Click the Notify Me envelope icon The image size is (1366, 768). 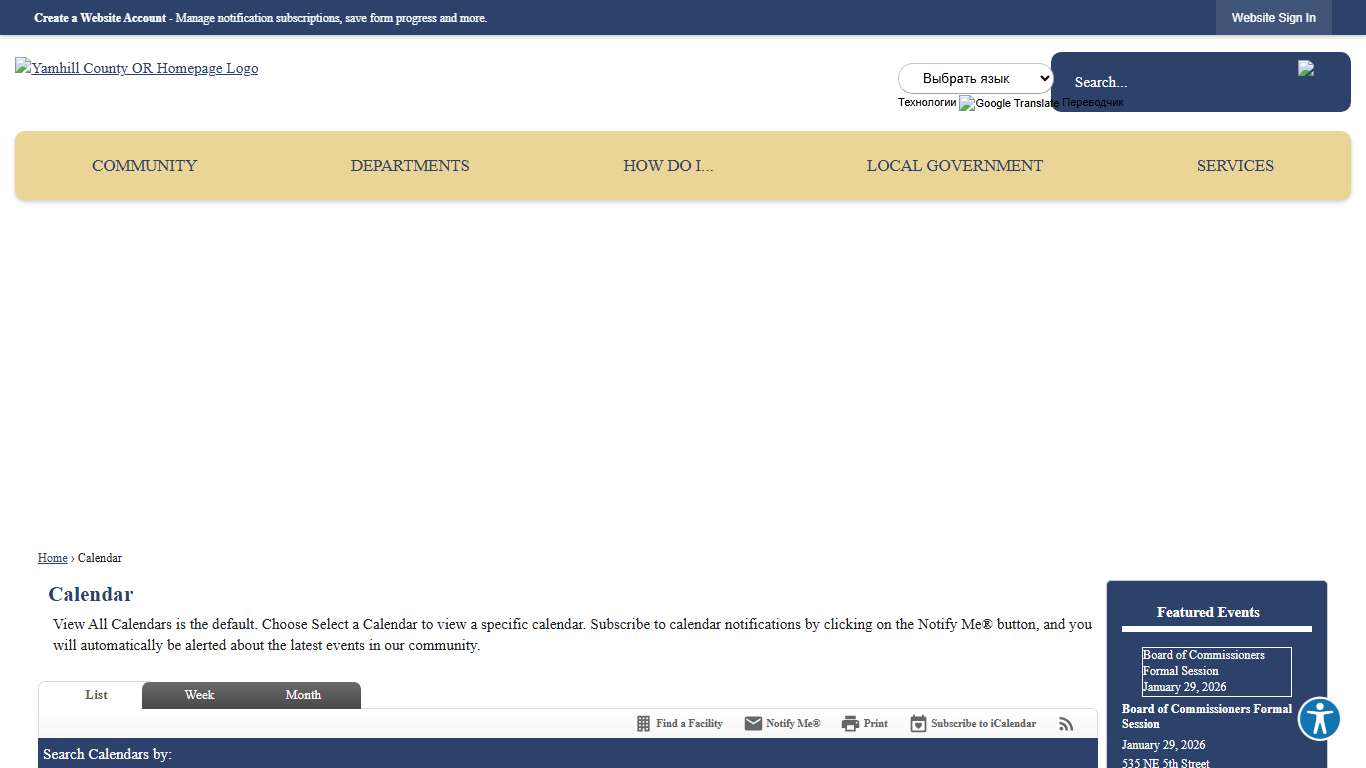[753, 724]
